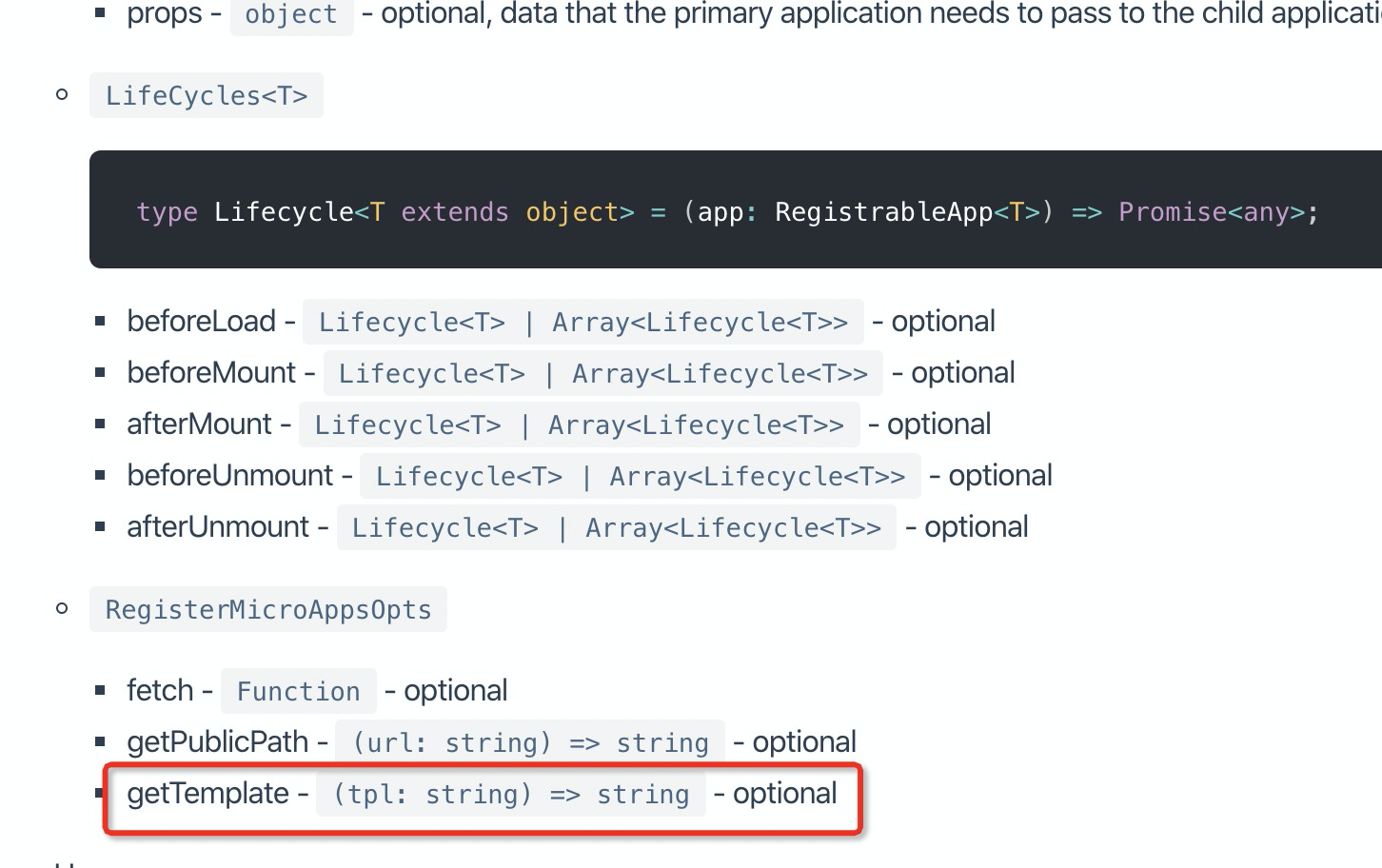Click the circle bullet beside RegisterMicroAppsOpts

click(x=62, y=607)
